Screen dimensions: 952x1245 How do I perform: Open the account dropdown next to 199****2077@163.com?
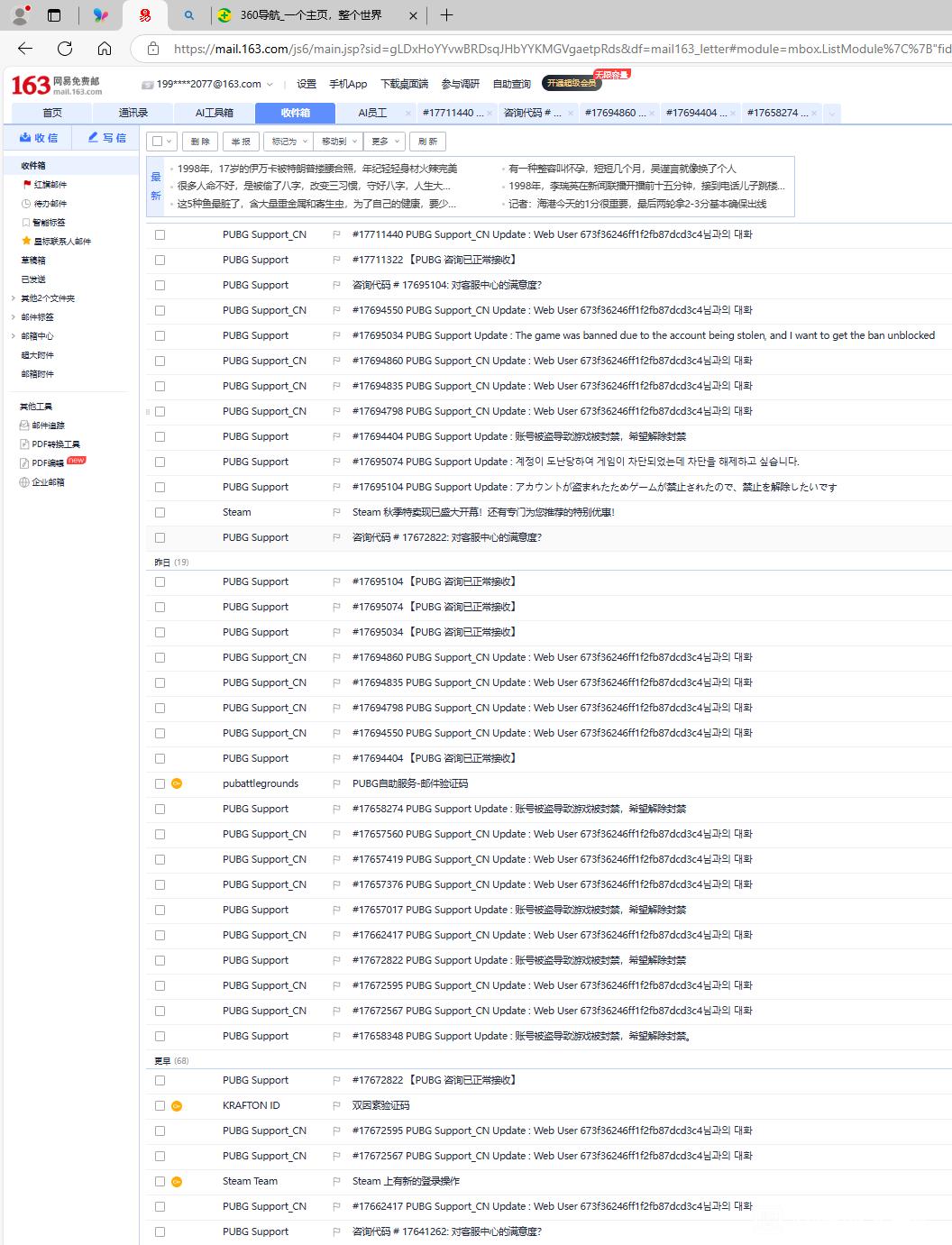click(269, 84)
